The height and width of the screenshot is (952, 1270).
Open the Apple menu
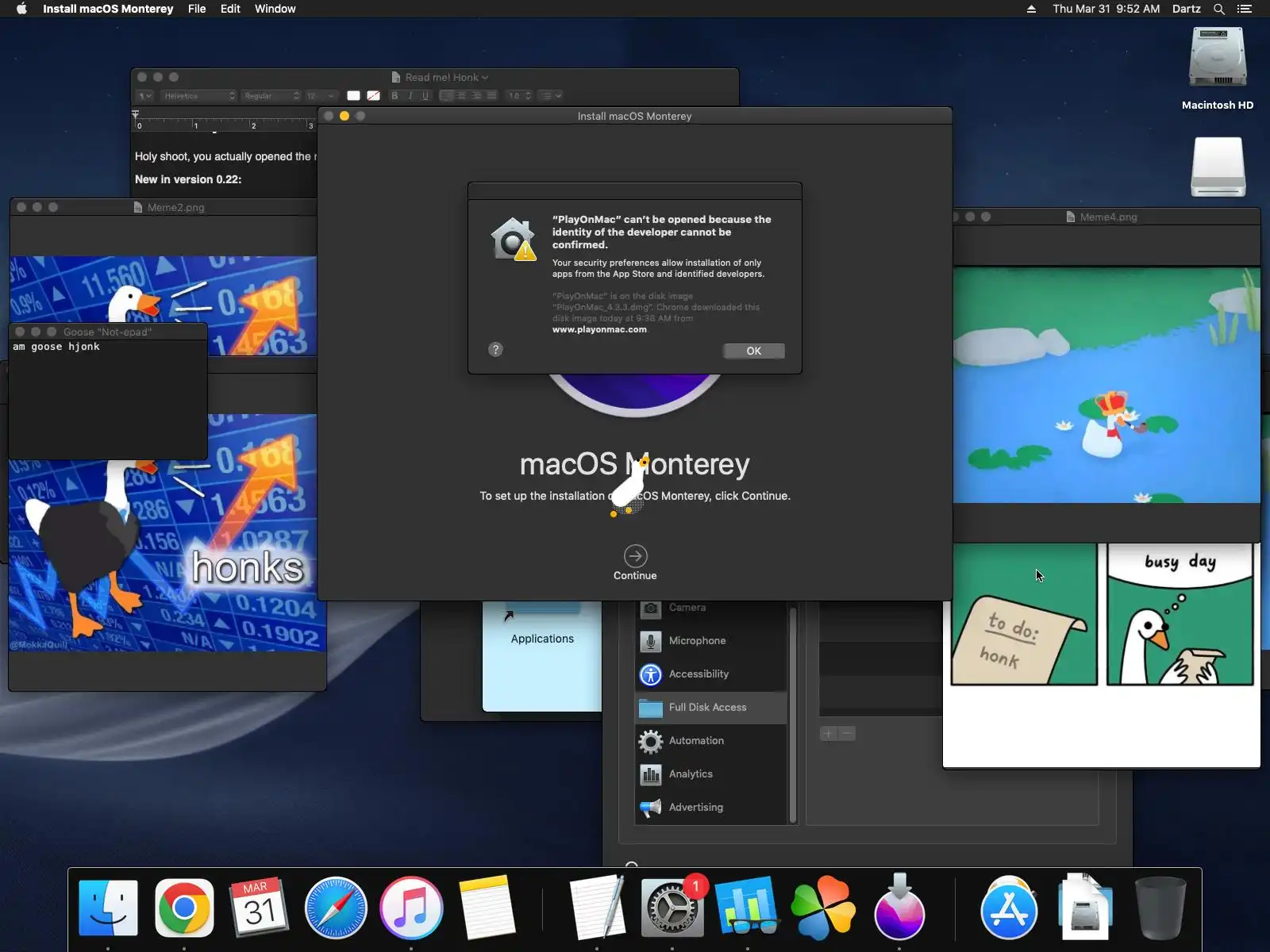click(21, 9)
